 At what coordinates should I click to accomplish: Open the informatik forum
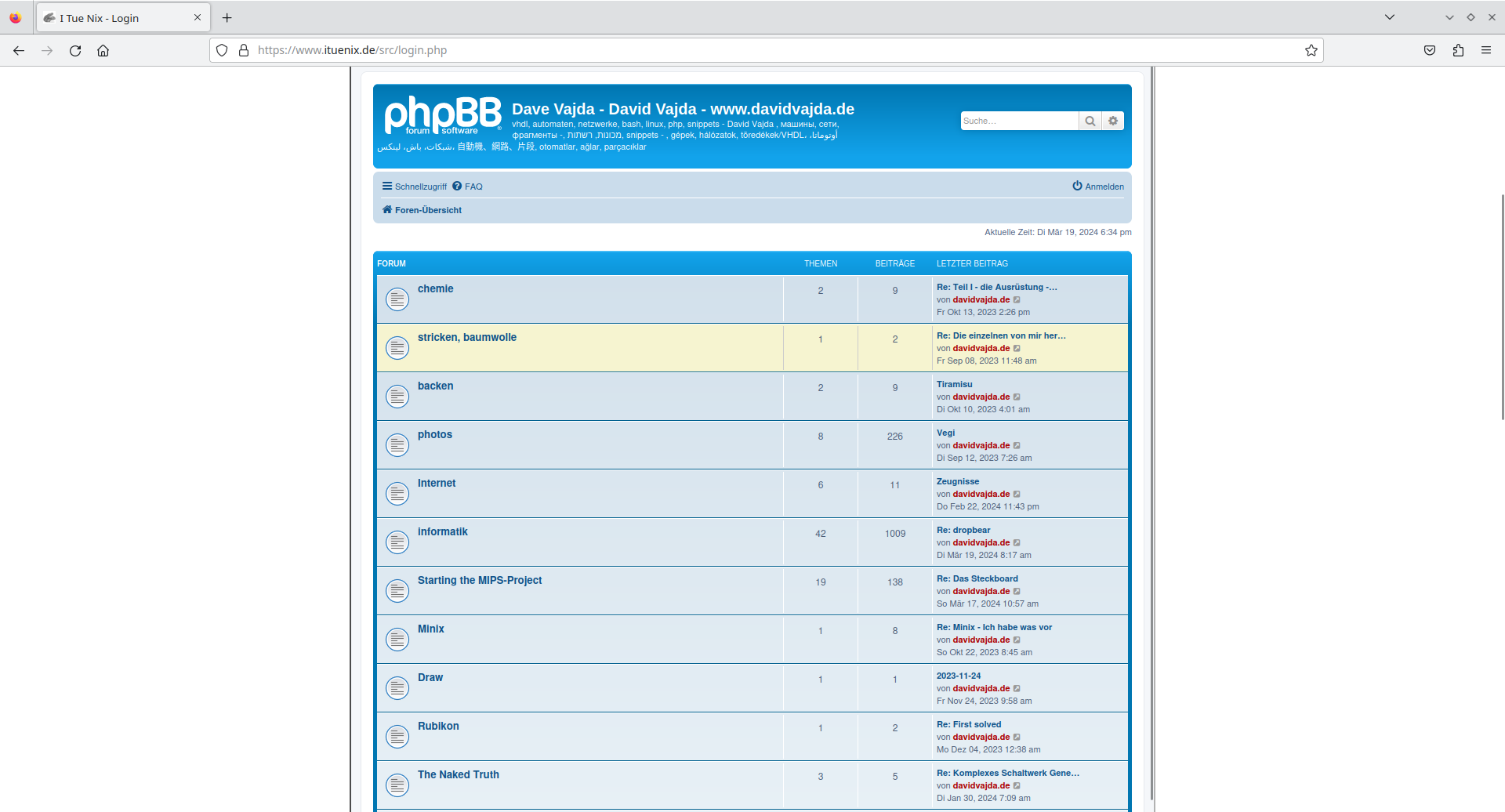pyautogui.click(x=442, y=532)
